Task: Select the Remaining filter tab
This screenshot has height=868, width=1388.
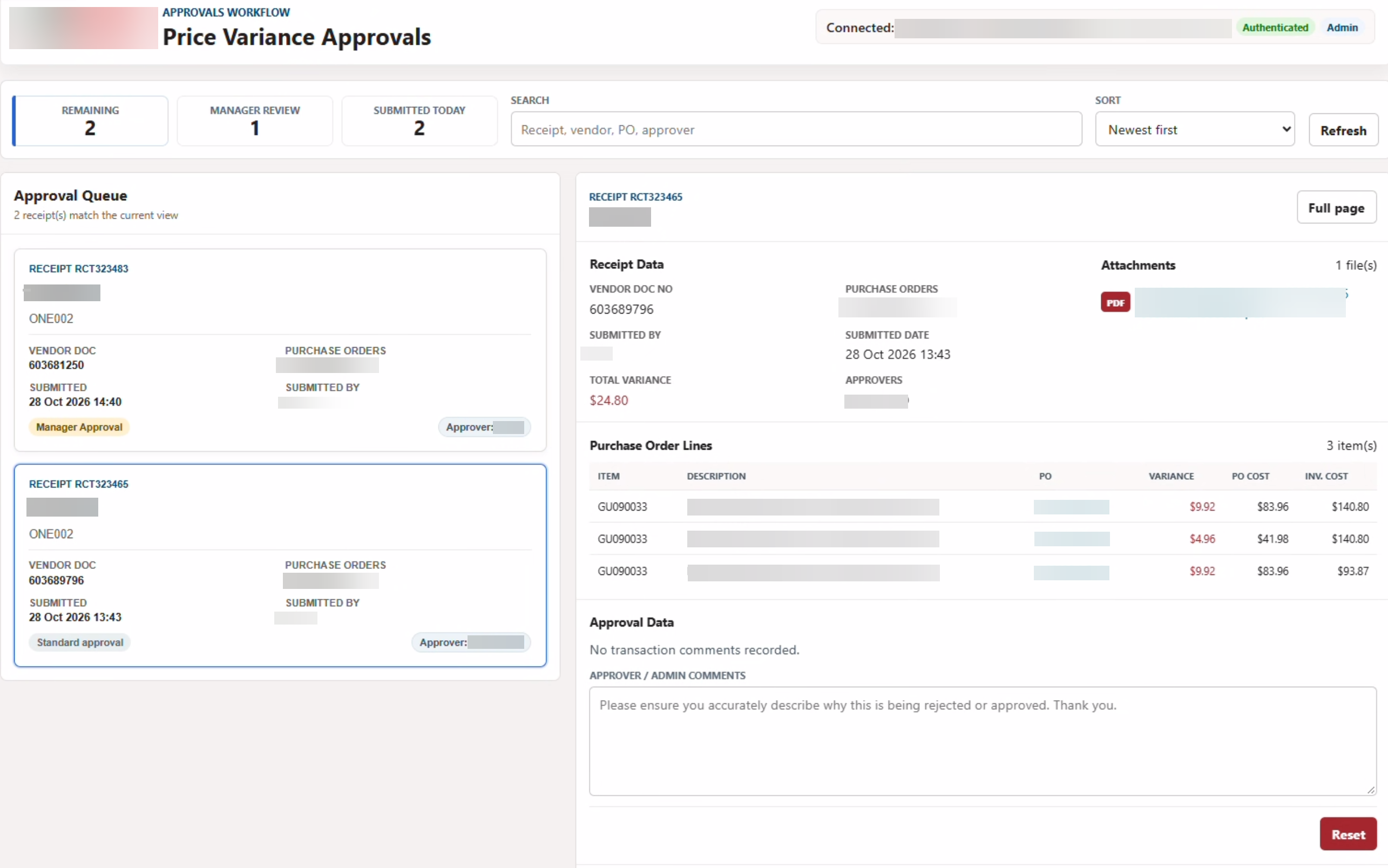Action: (90, 120)
